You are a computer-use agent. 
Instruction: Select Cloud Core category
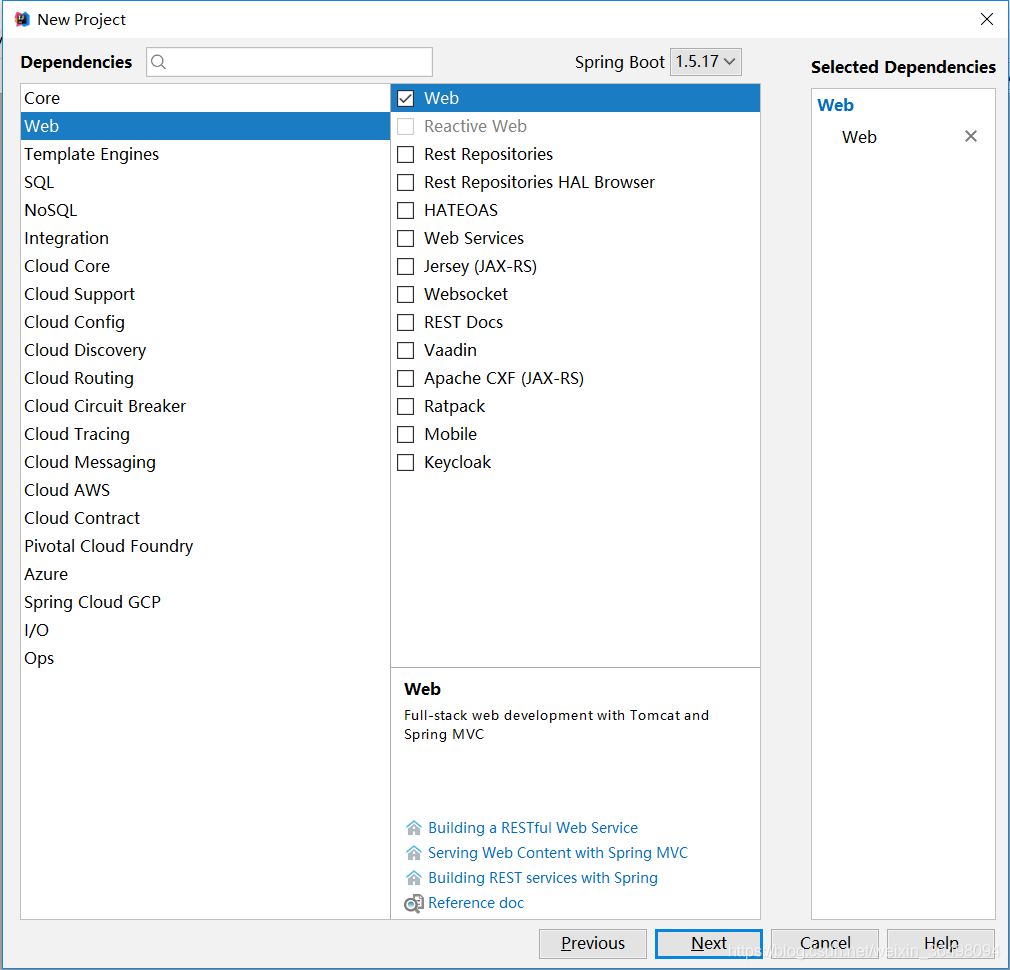205,266
